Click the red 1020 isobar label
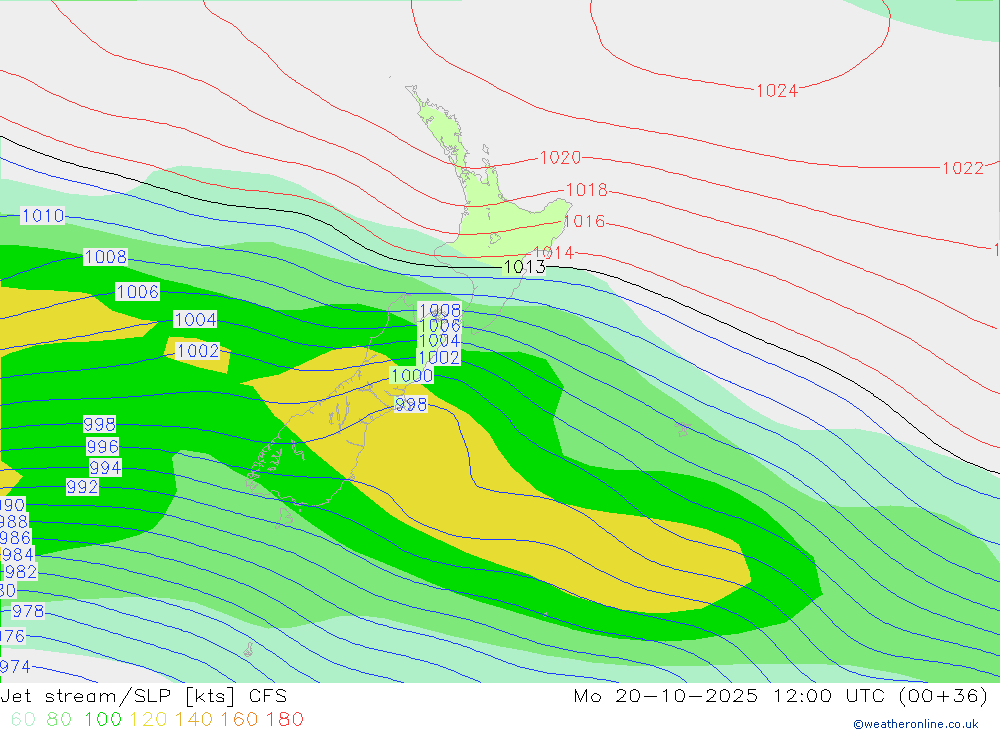 (561, 158)
